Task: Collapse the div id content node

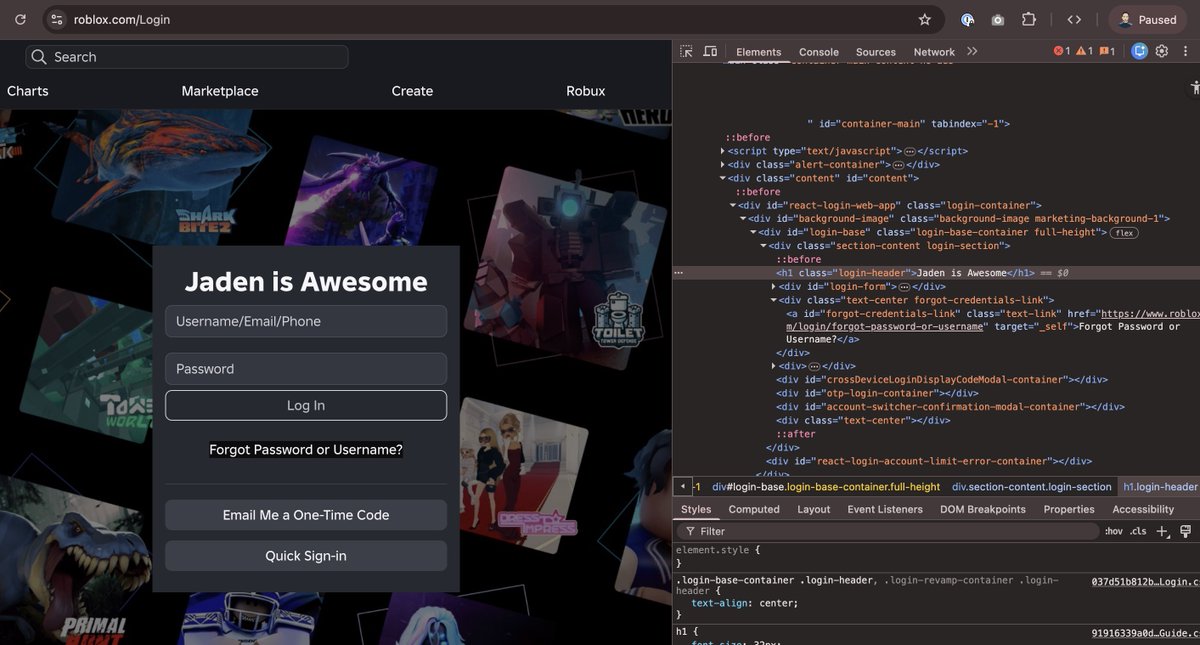Action: (723, 178)
